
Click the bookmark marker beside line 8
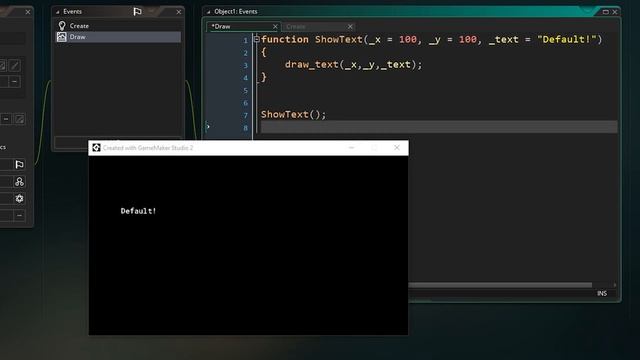(x=208, y=127)
